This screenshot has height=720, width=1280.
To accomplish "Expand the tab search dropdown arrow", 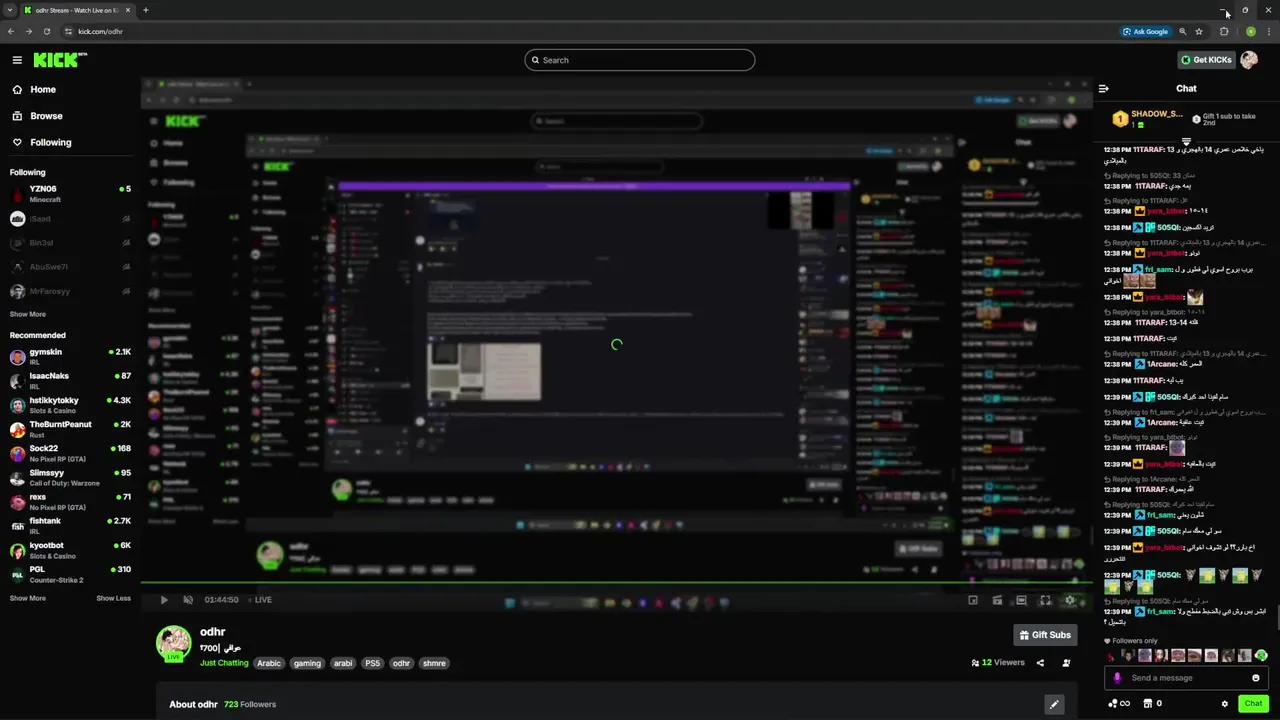I will click(x=9, y=10).
